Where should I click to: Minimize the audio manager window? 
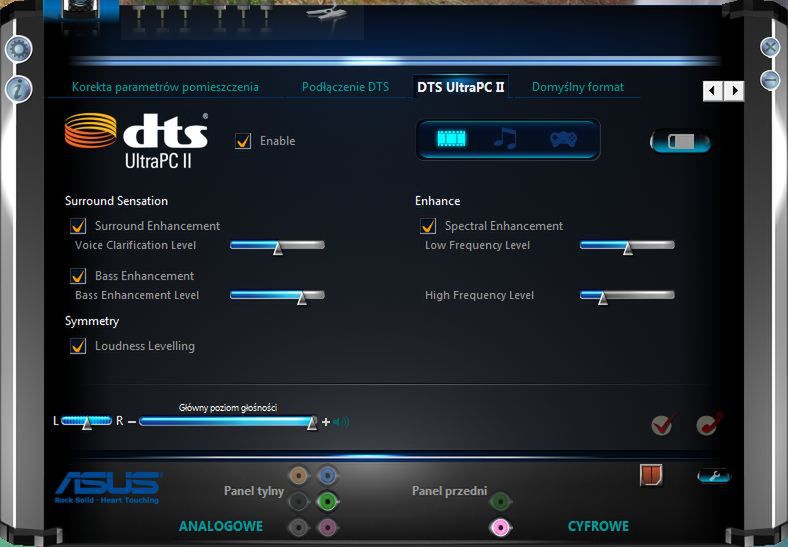pyautogui.click(x=770, y=79)
